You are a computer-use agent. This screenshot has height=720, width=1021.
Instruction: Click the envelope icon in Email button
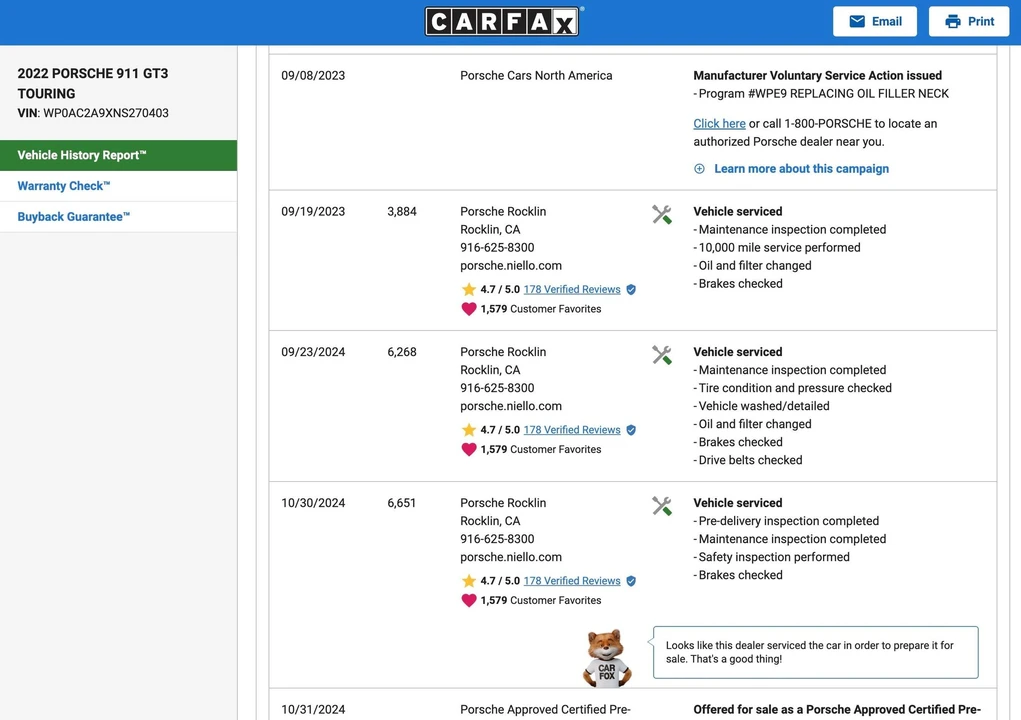pyautogui.click(x=857, y=21)
